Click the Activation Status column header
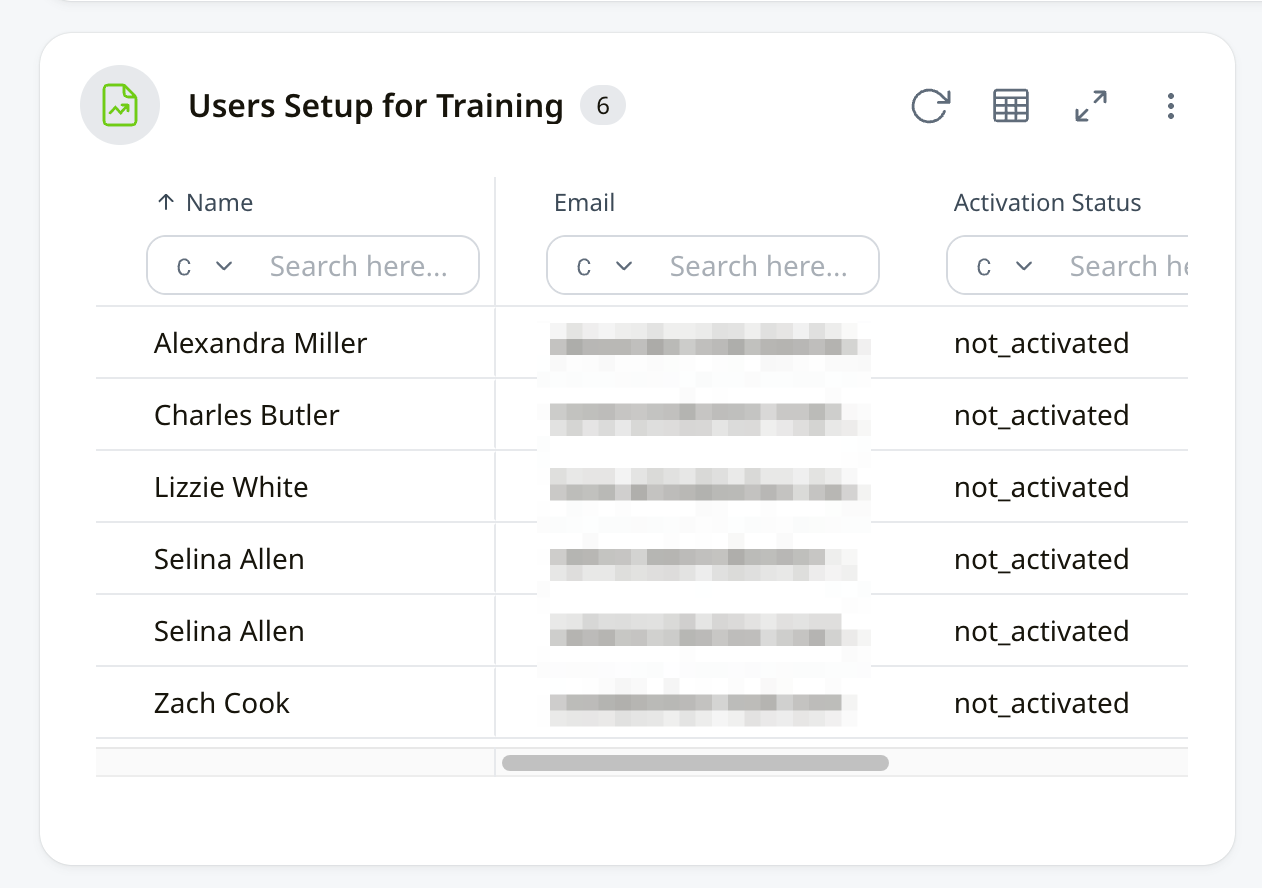 coord(1047,203)
